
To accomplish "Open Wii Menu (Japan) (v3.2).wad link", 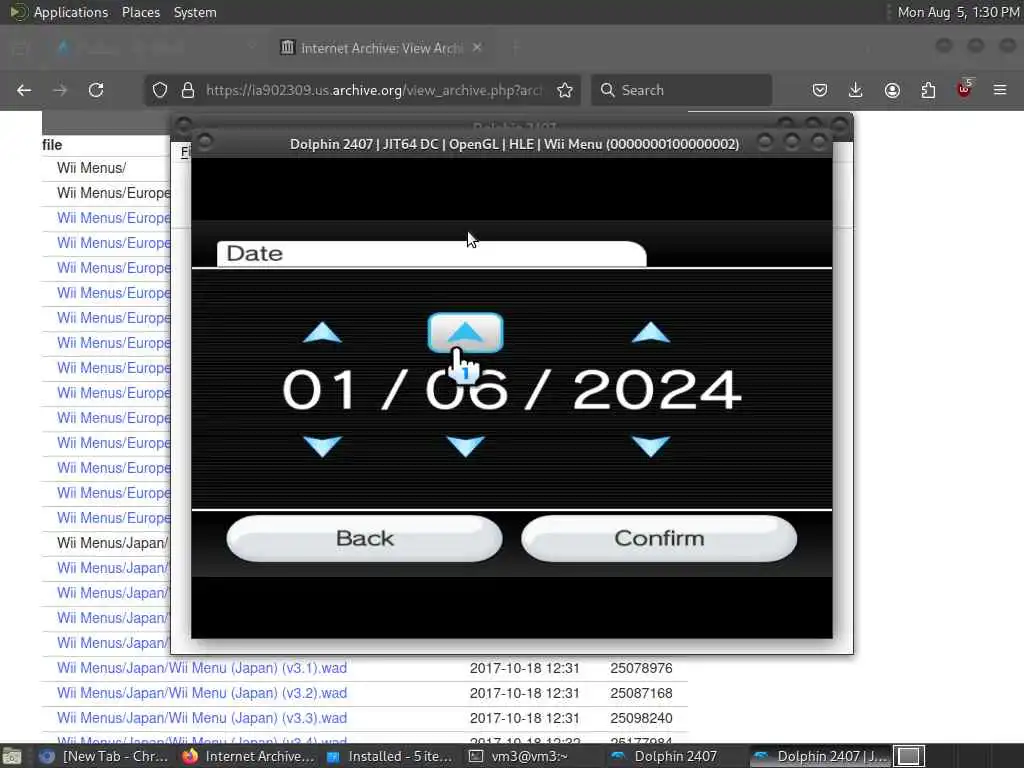I will pyautogui.click(x=202, y=693).
